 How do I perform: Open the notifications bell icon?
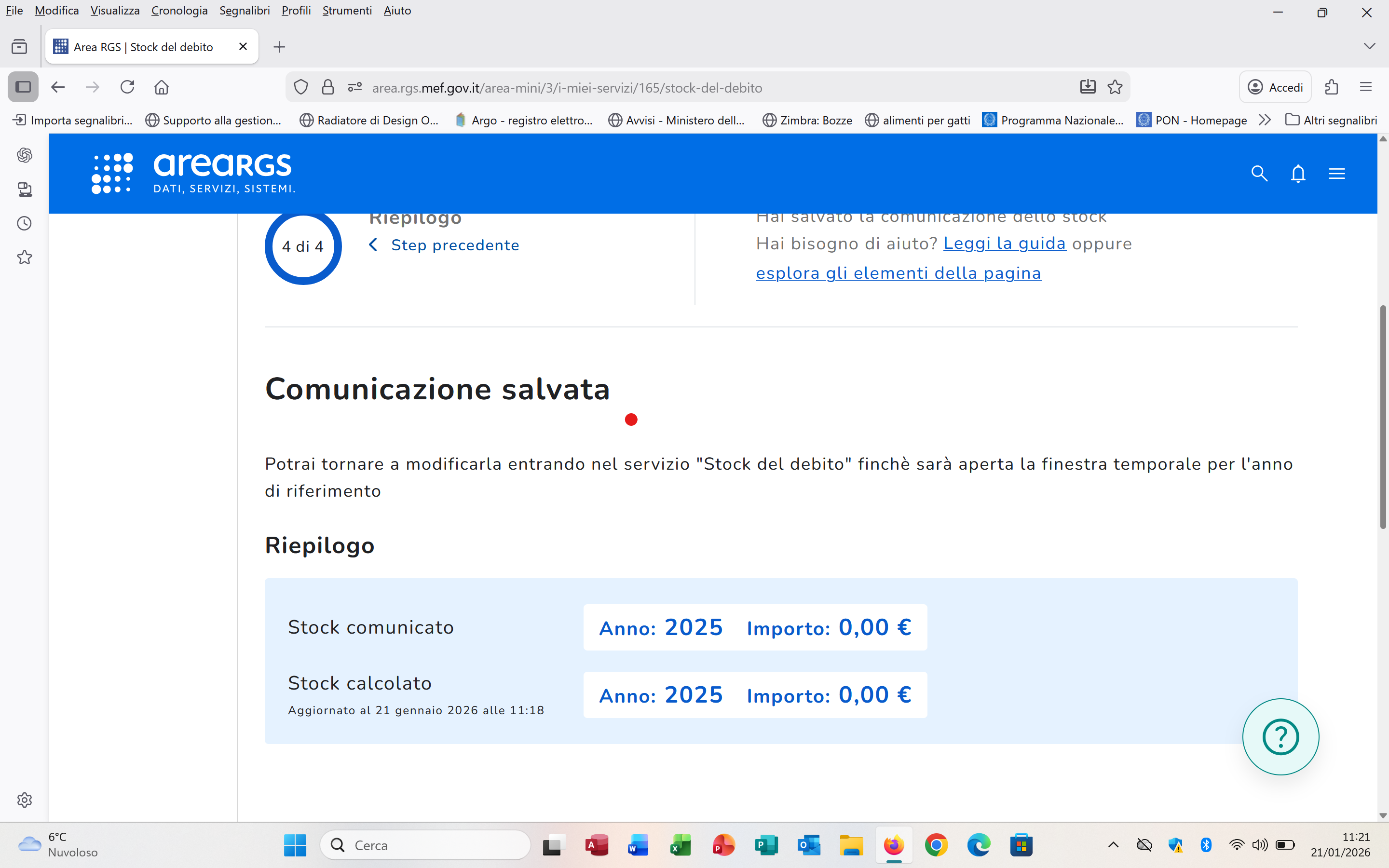1298,174
